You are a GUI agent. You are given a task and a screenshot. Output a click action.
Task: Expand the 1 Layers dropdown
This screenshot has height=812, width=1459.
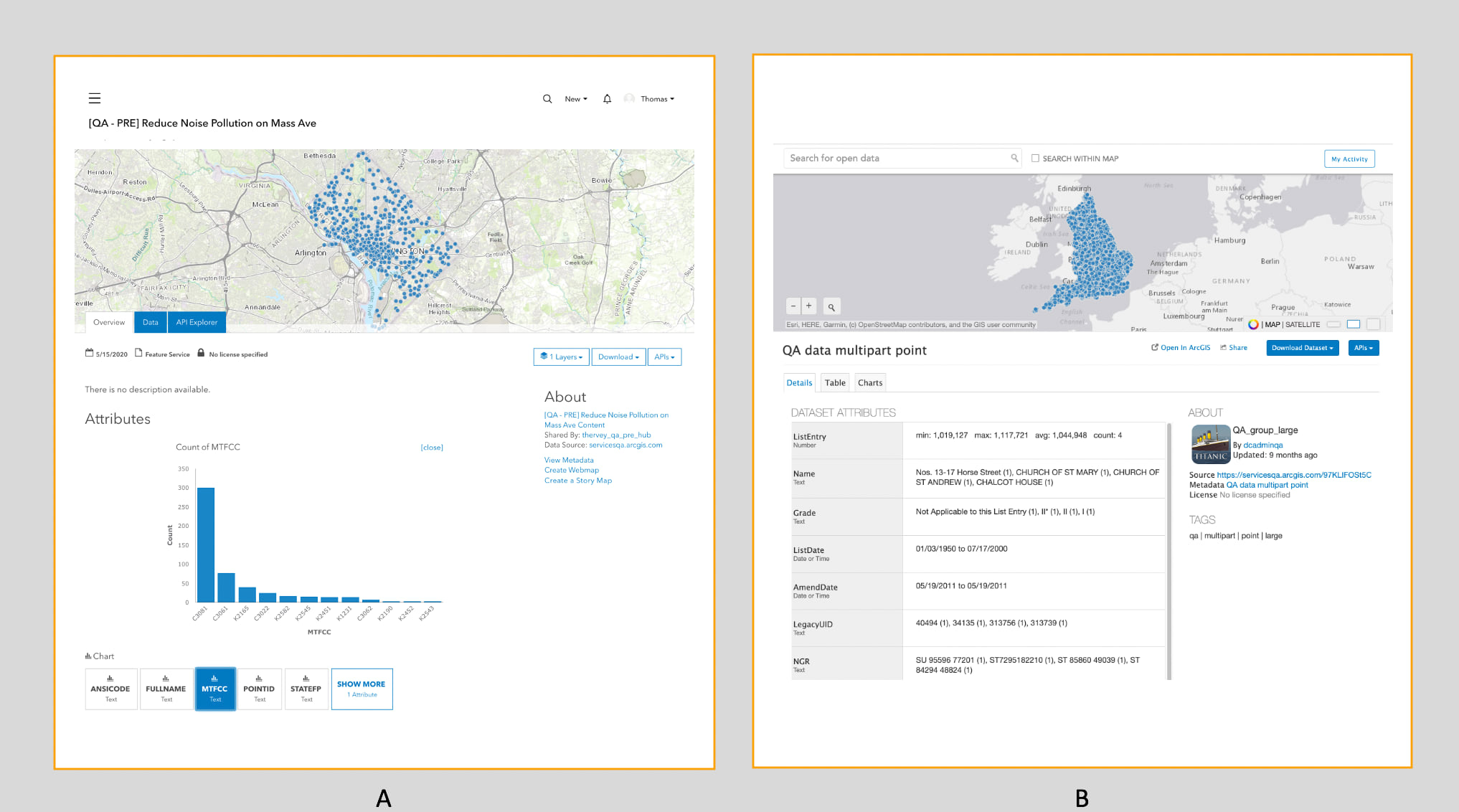(561, 357)
